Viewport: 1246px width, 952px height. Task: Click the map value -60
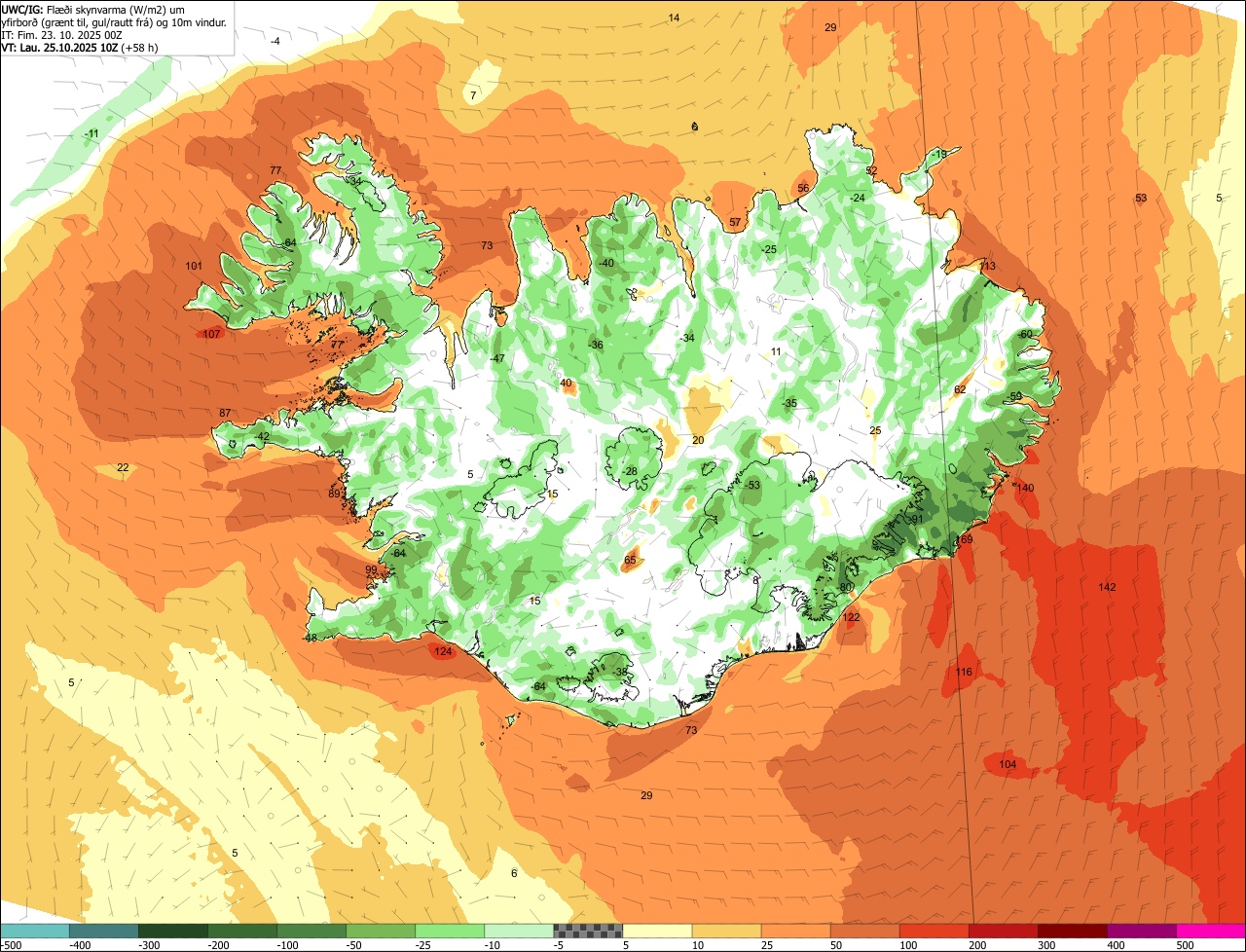click(1024, 335)
